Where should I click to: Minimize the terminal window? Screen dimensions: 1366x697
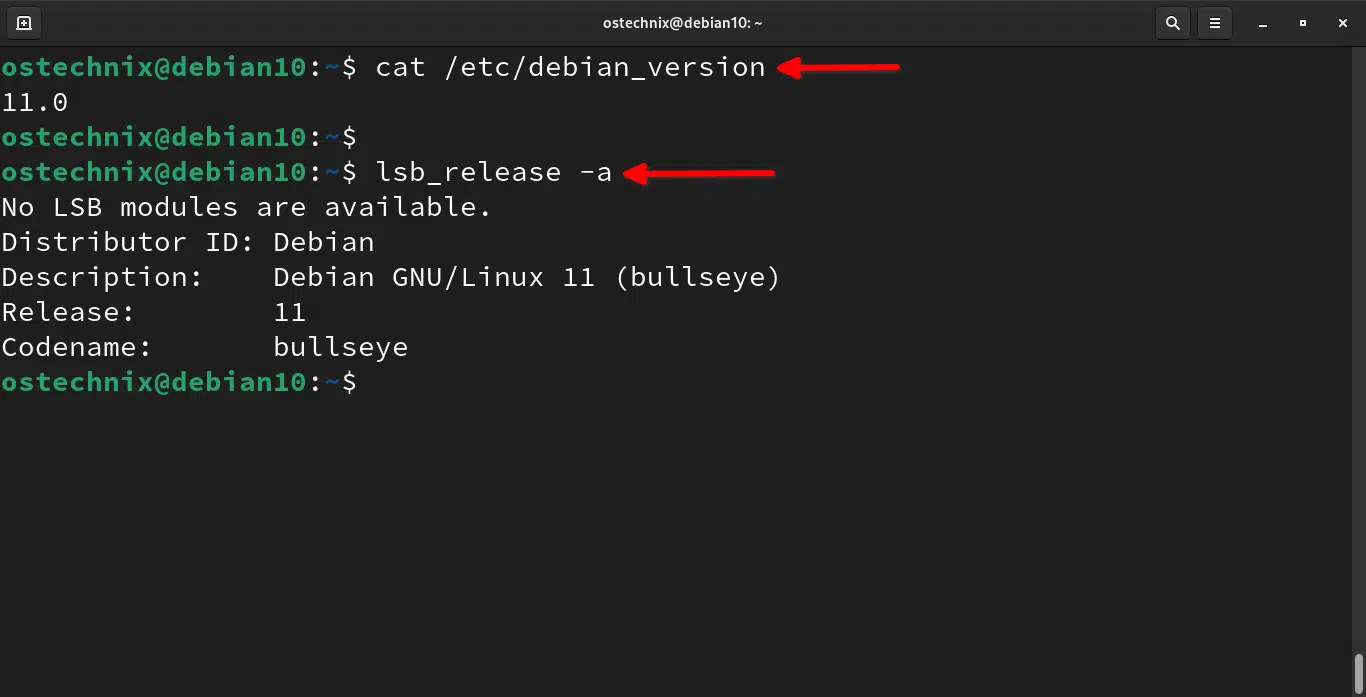point(1258,22)
